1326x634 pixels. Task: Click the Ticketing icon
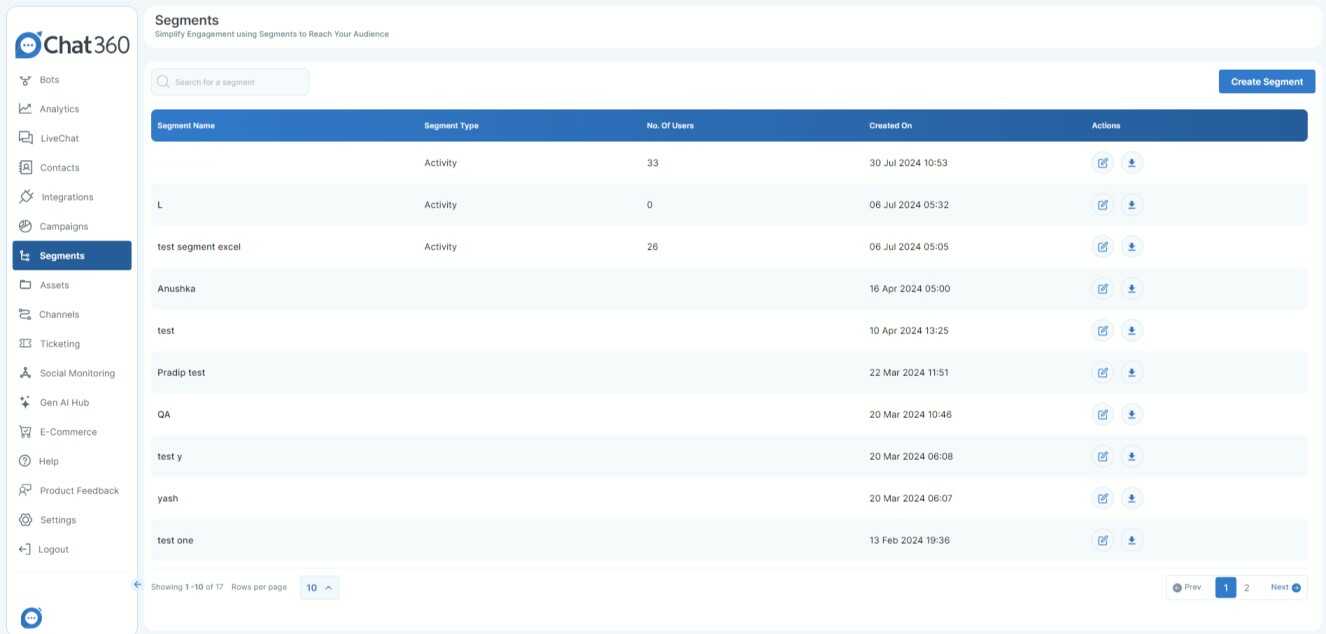[25, 343]
